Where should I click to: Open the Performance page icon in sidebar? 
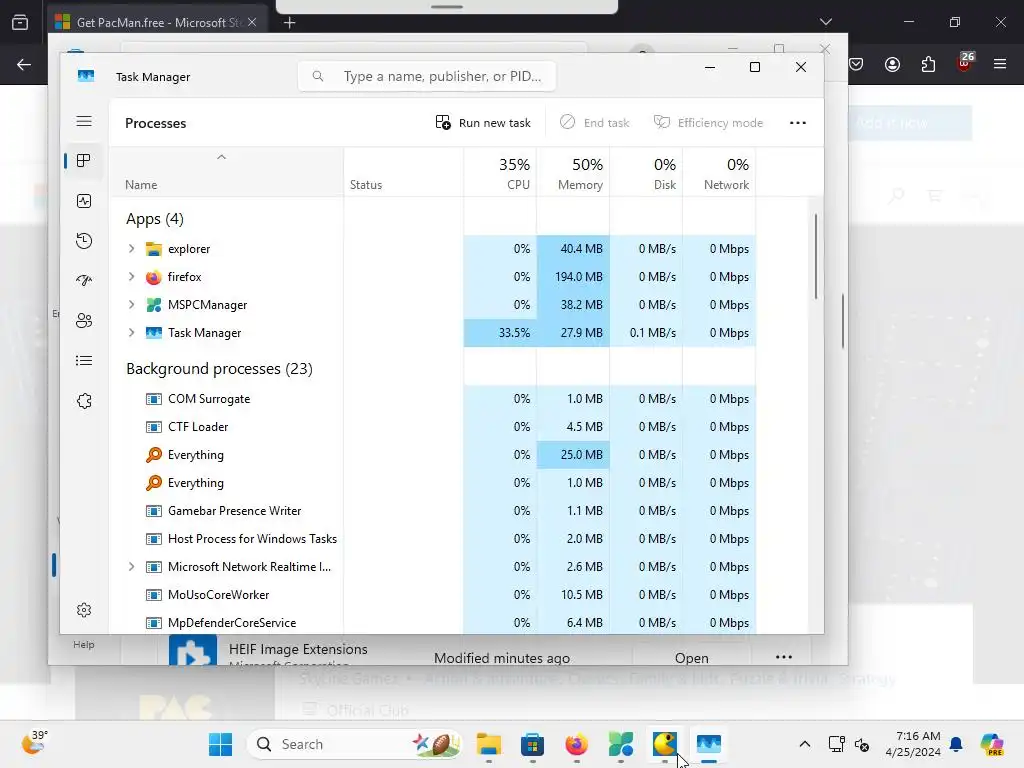pos(84,201)
